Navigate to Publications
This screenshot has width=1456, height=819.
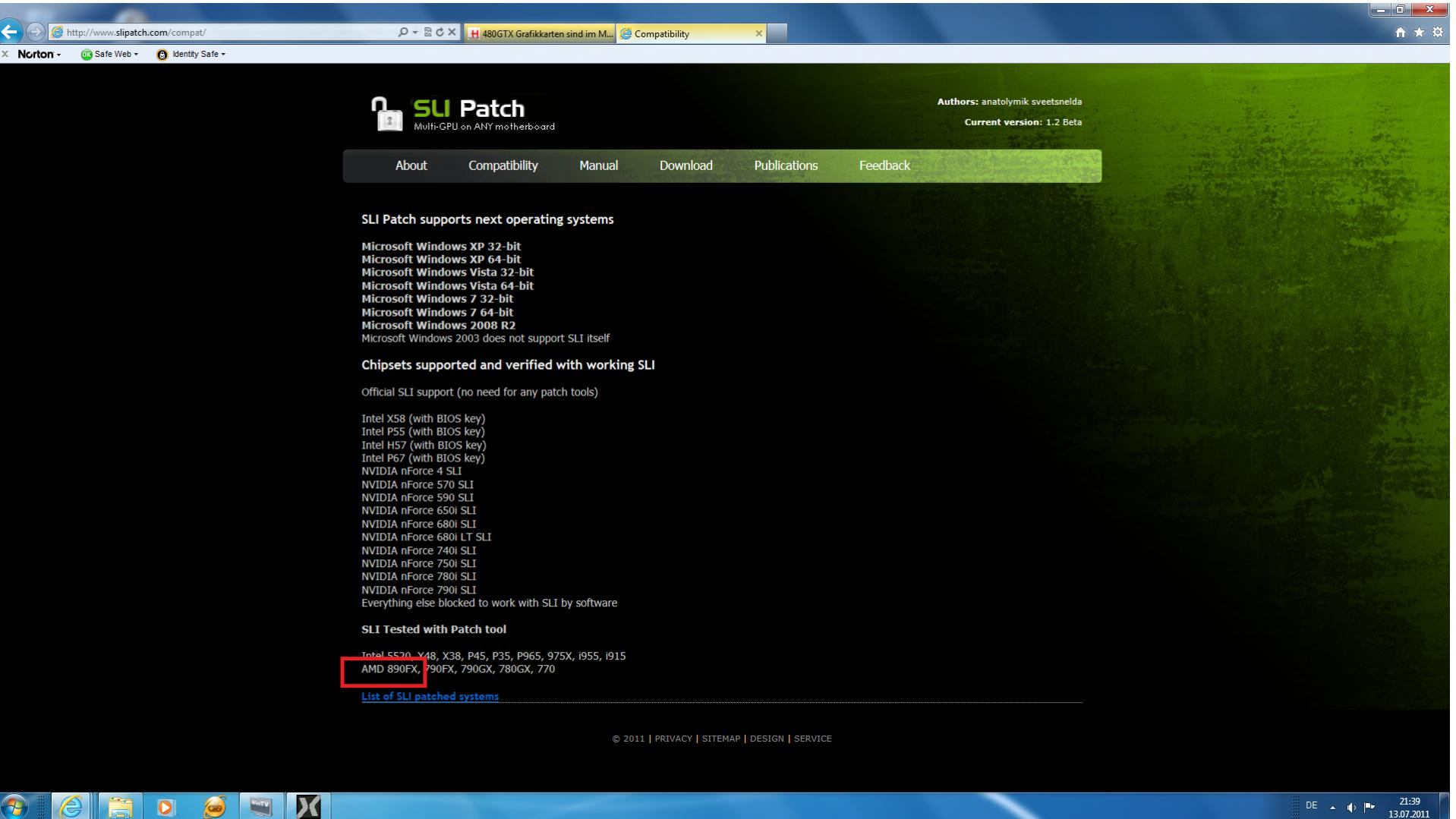pos(786,165)
